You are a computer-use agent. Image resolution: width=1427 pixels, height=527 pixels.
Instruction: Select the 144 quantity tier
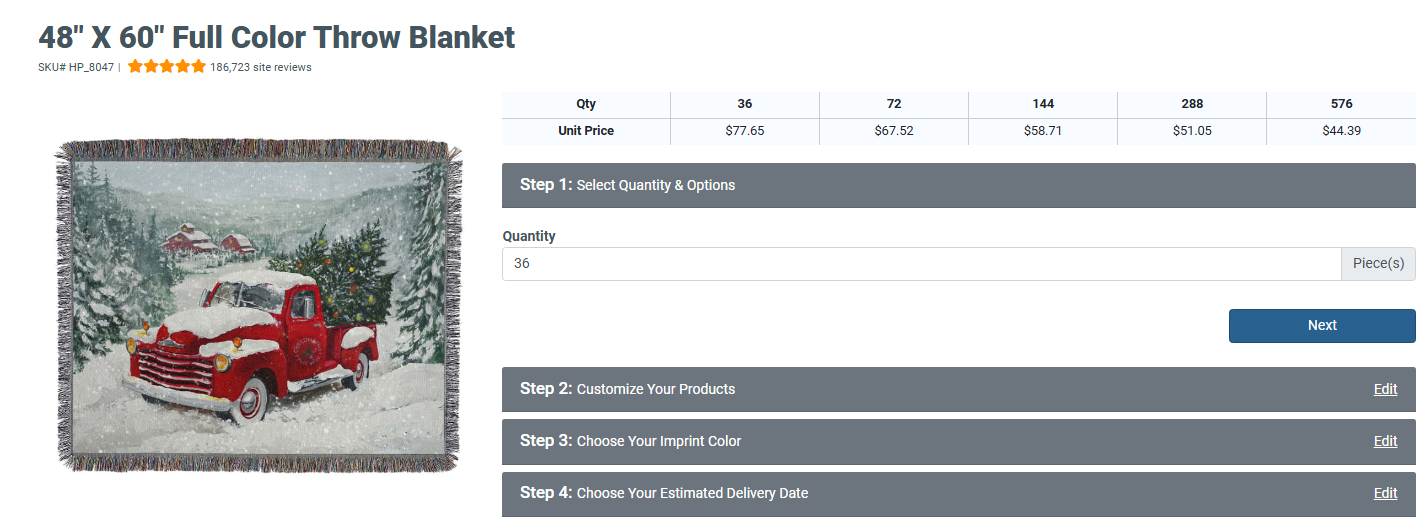tap(1042, 104)
